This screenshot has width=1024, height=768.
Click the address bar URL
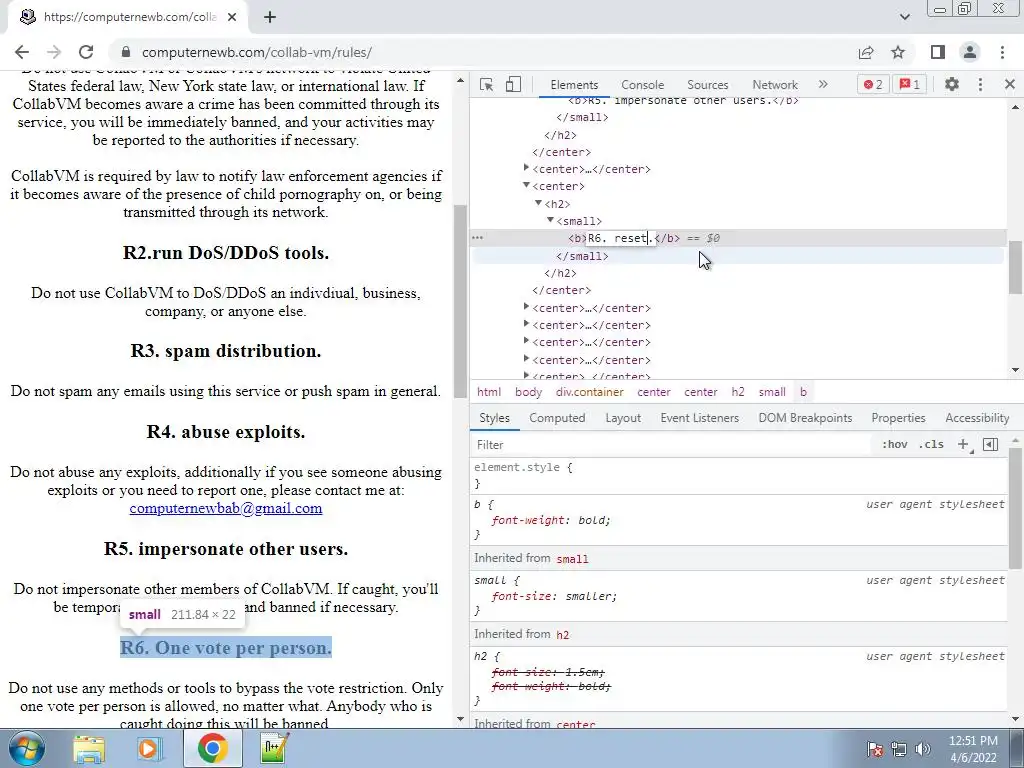pyautogui.click(x=257, y=52)
